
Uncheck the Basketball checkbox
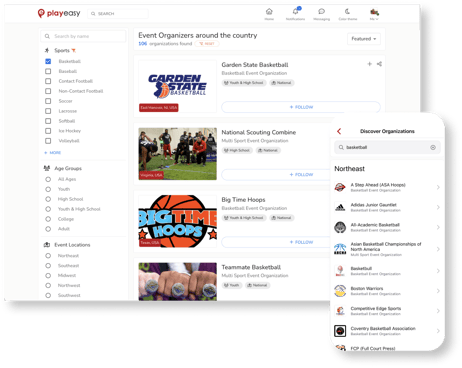click(48, 61)
